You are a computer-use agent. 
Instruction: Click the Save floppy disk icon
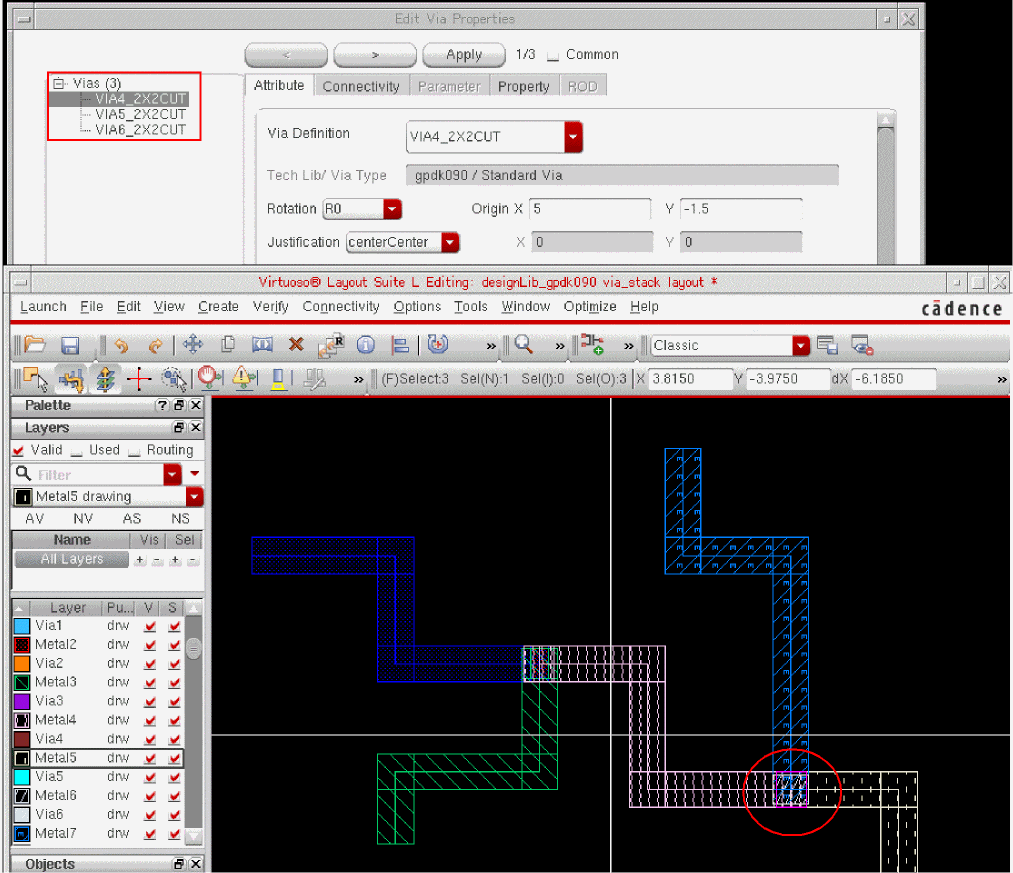70,345
